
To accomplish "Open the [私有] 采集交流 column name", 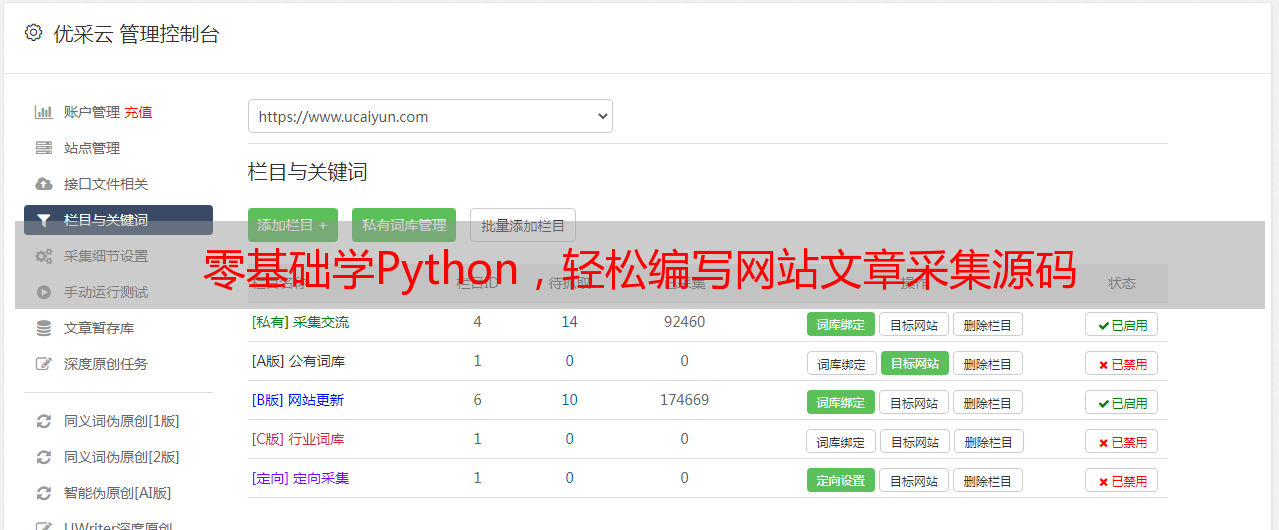I will [300, 322].
